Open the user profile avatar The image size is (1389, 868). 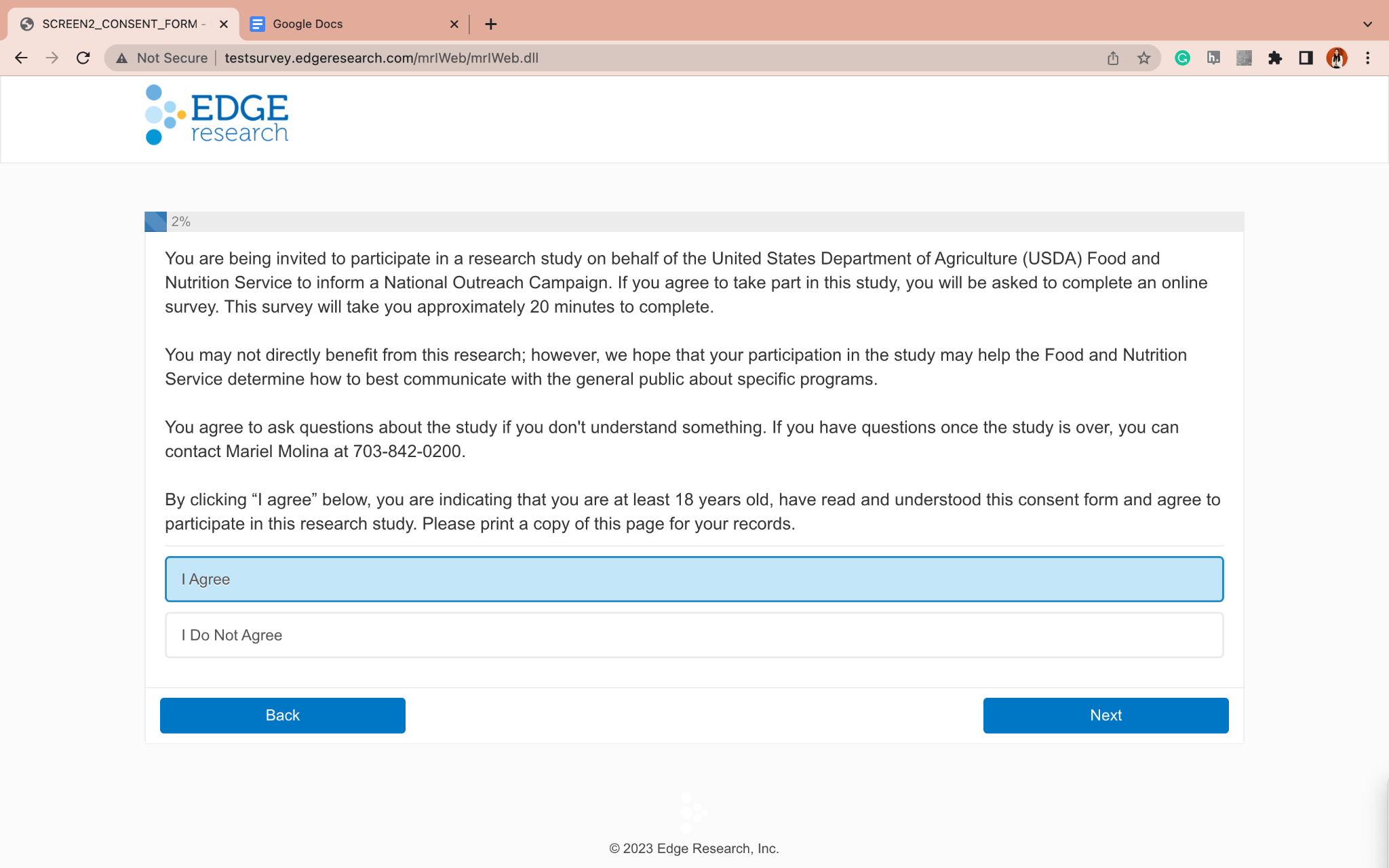tap(1336, 58)
